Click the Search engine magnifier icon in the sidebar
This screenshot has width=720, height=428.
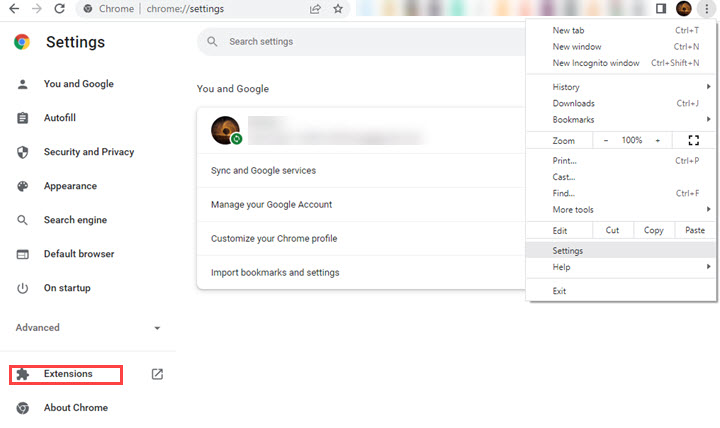(22, 220)
